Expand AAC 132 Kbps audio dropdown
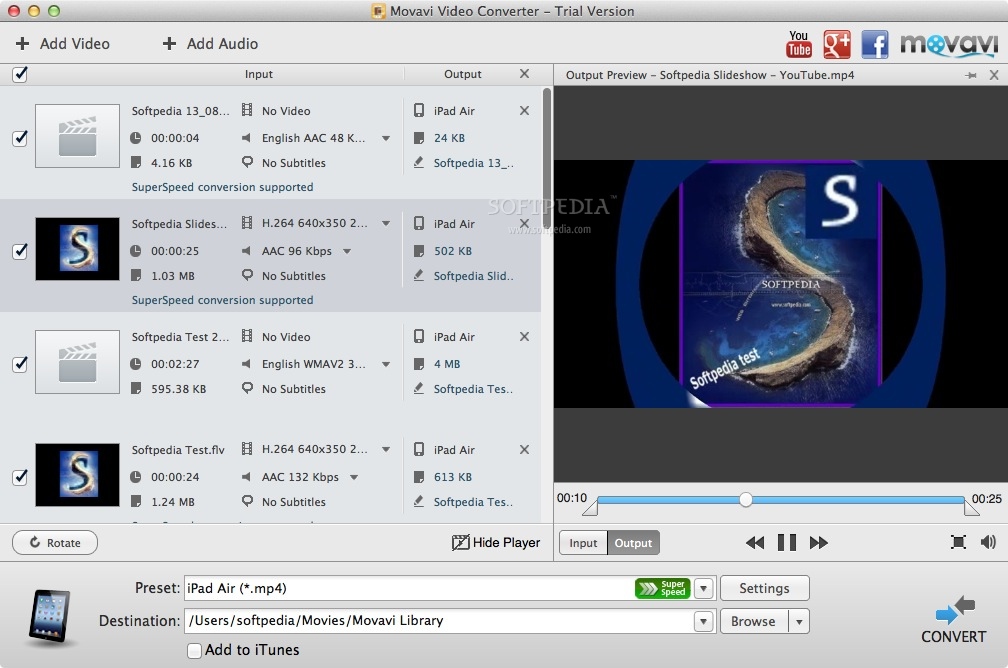The image size is (1008, 668). 354,477
